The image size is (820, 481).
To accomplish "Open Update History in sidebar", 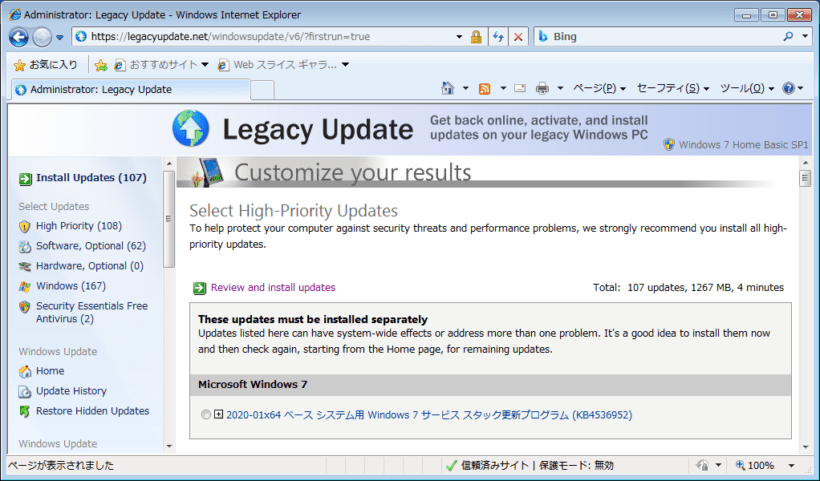I will click(x=71, y=391).
